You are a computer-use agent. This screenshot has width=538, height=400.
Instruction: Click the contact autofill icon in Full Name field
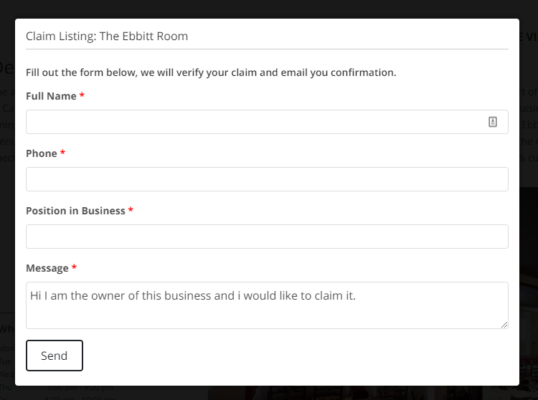[492, 122]
